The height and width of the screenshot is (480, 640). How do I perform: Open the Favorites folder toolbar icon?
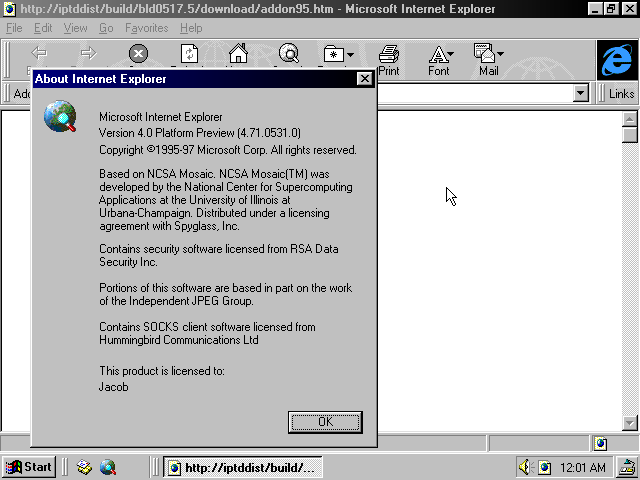(x=333, y=54)
